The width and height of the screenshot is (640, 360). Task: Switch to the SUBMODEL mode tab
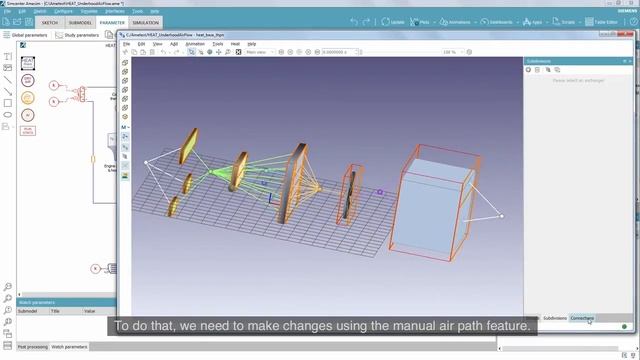click(80, 22)
